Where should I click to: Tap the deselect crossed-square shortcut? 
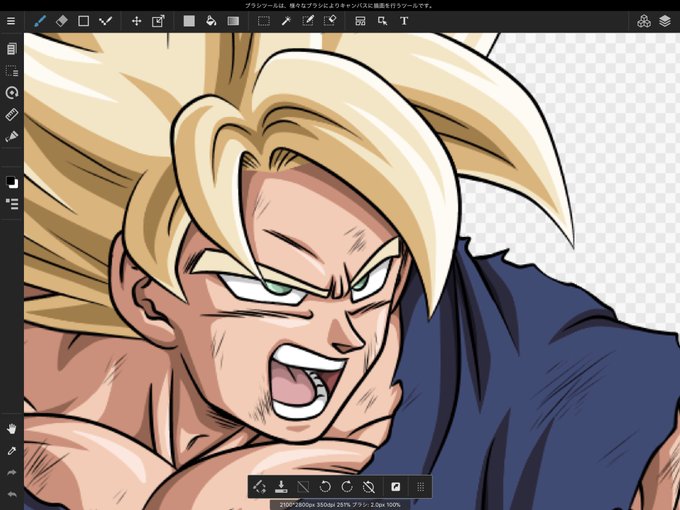[x=303, y=487]
